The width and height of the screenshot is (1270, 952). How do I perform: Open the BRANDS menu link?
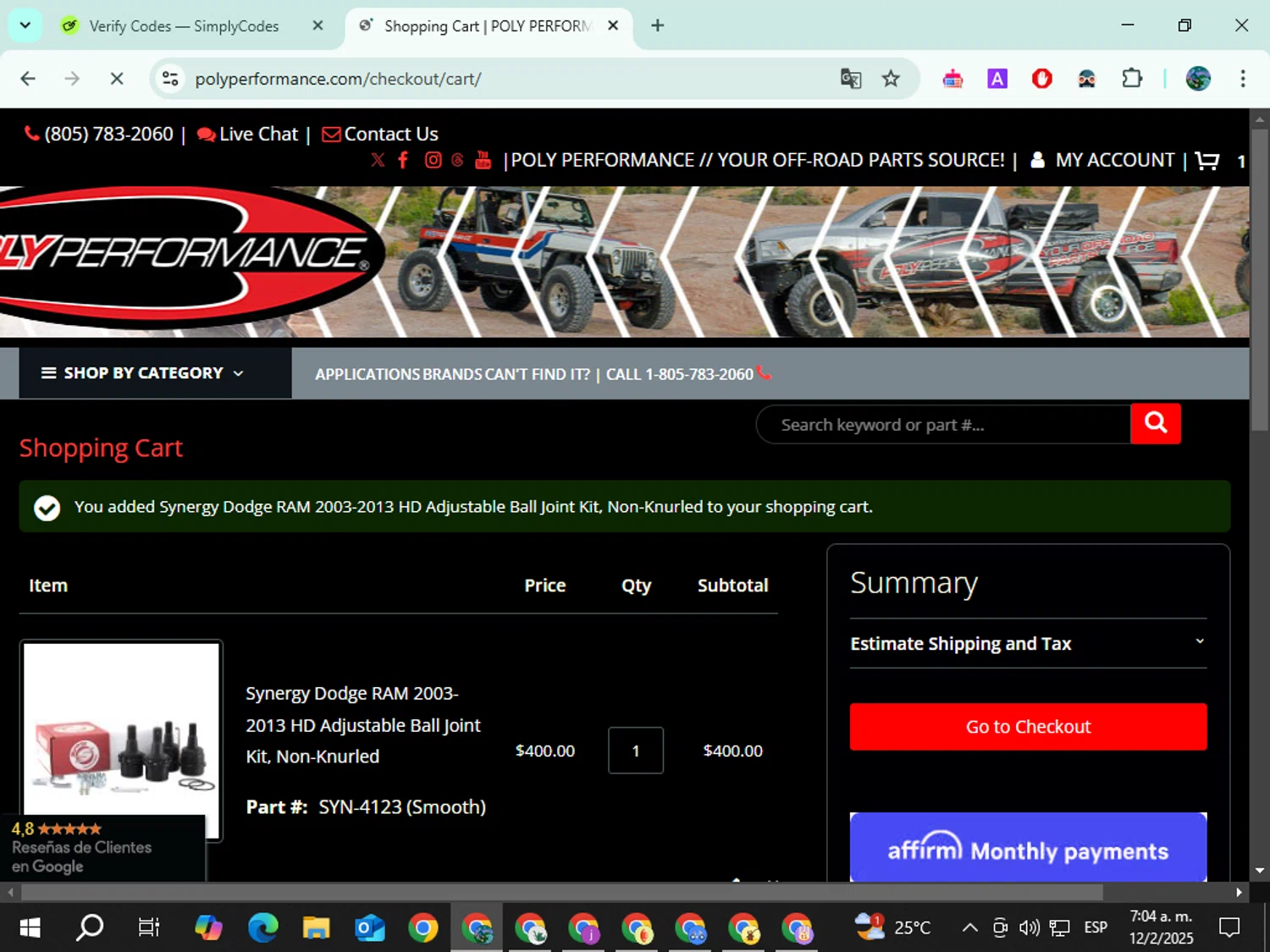click(453, 374)
